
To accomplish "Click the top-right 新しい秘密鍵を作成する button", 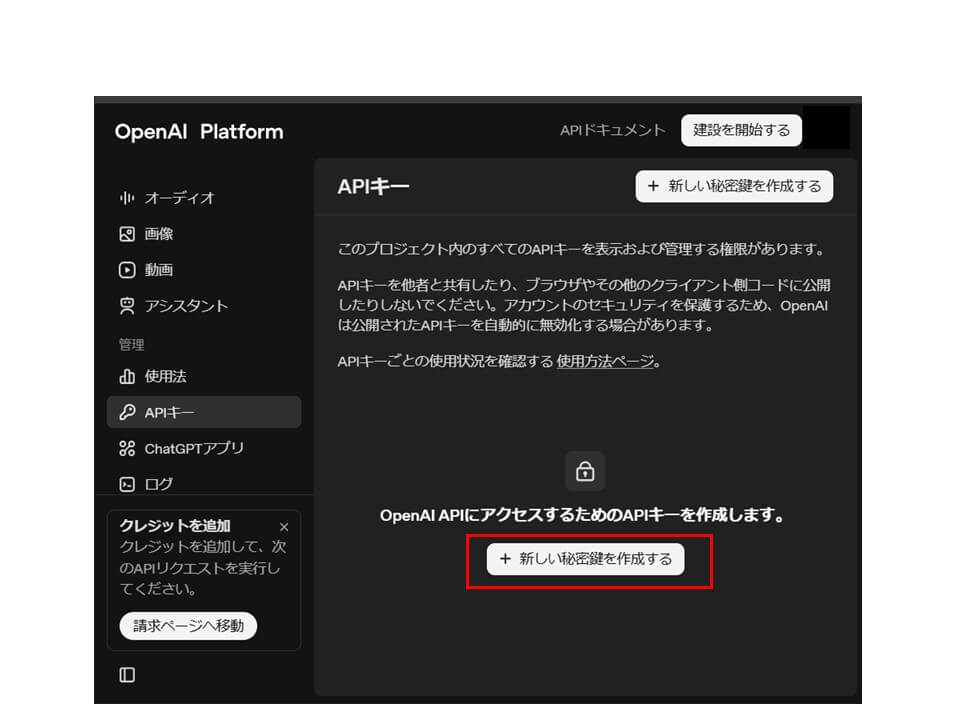I will 734,186.
